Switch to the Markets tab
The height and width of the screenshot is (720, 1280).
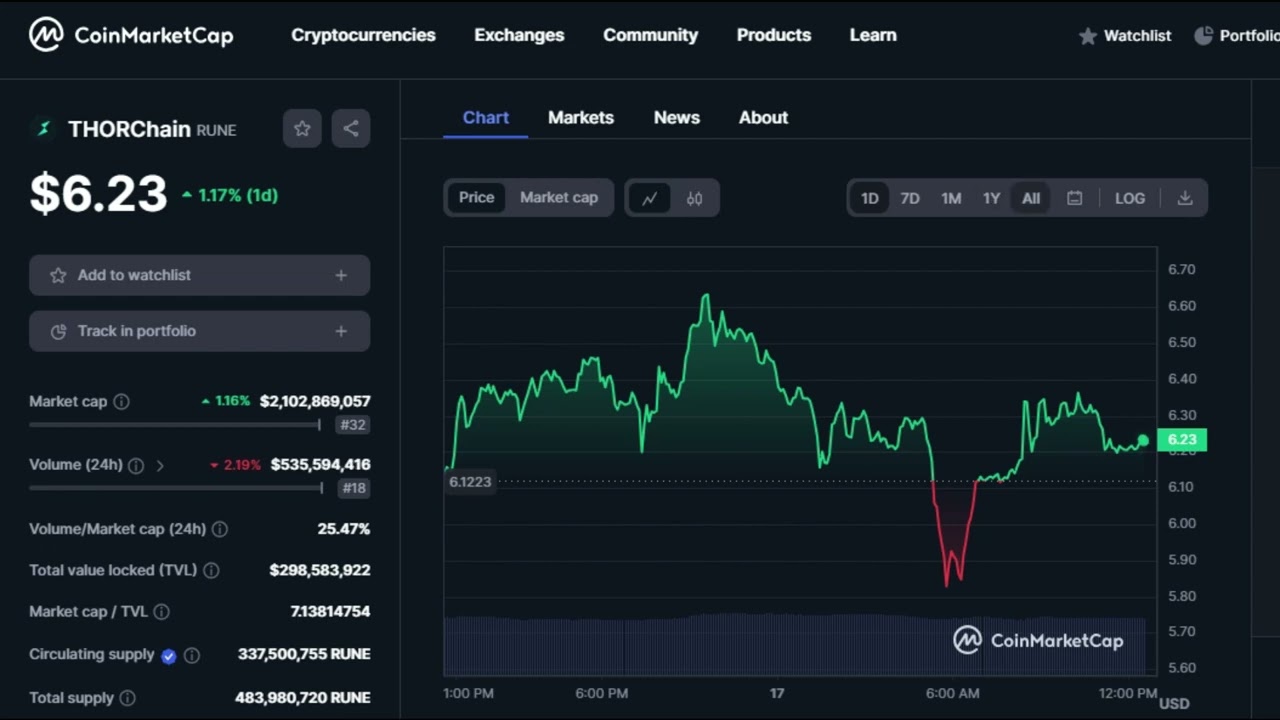(x=581, y=117)
